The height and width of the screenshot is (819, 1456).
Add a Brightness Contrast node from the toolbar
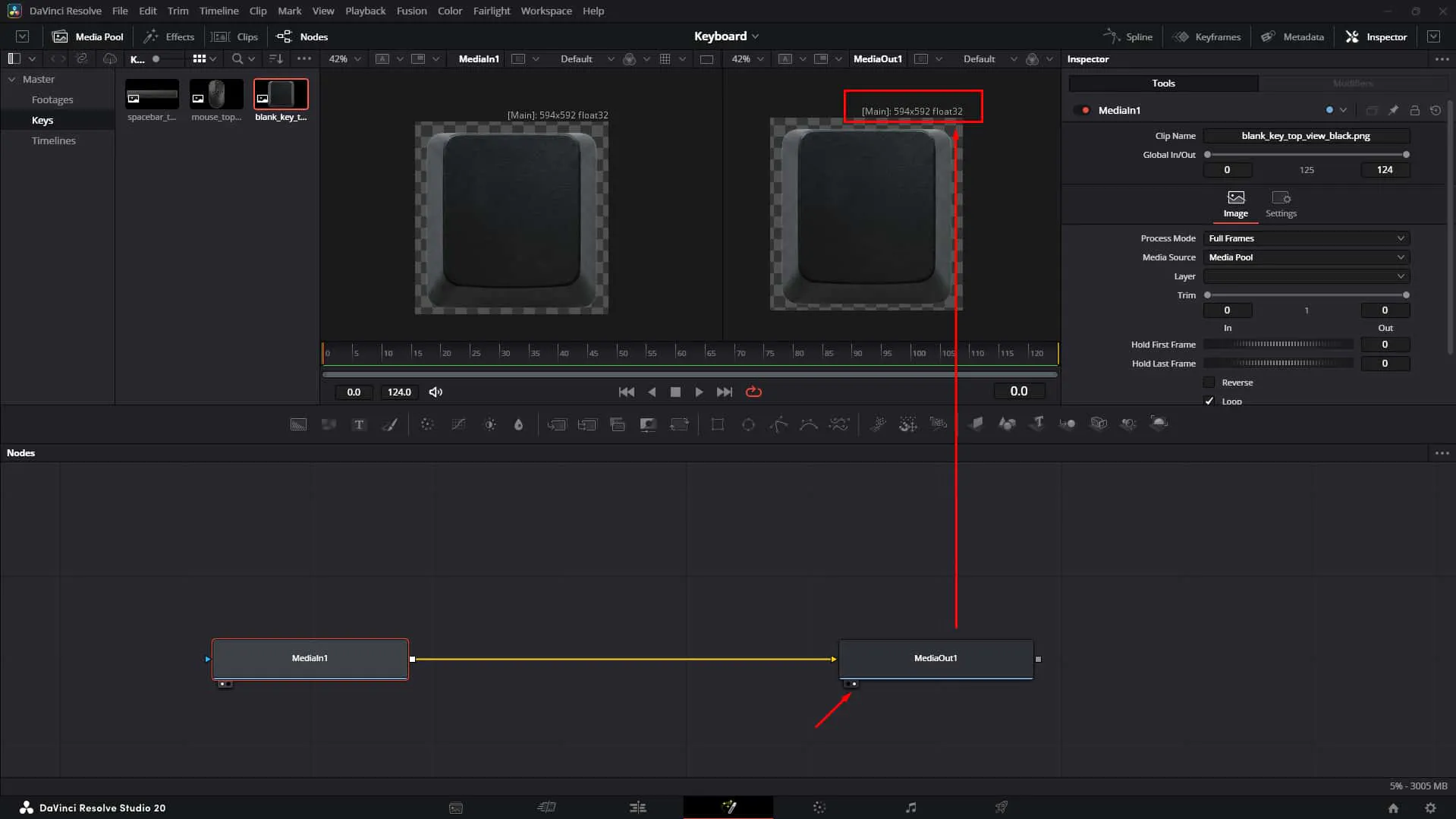(x=490, y=424)
